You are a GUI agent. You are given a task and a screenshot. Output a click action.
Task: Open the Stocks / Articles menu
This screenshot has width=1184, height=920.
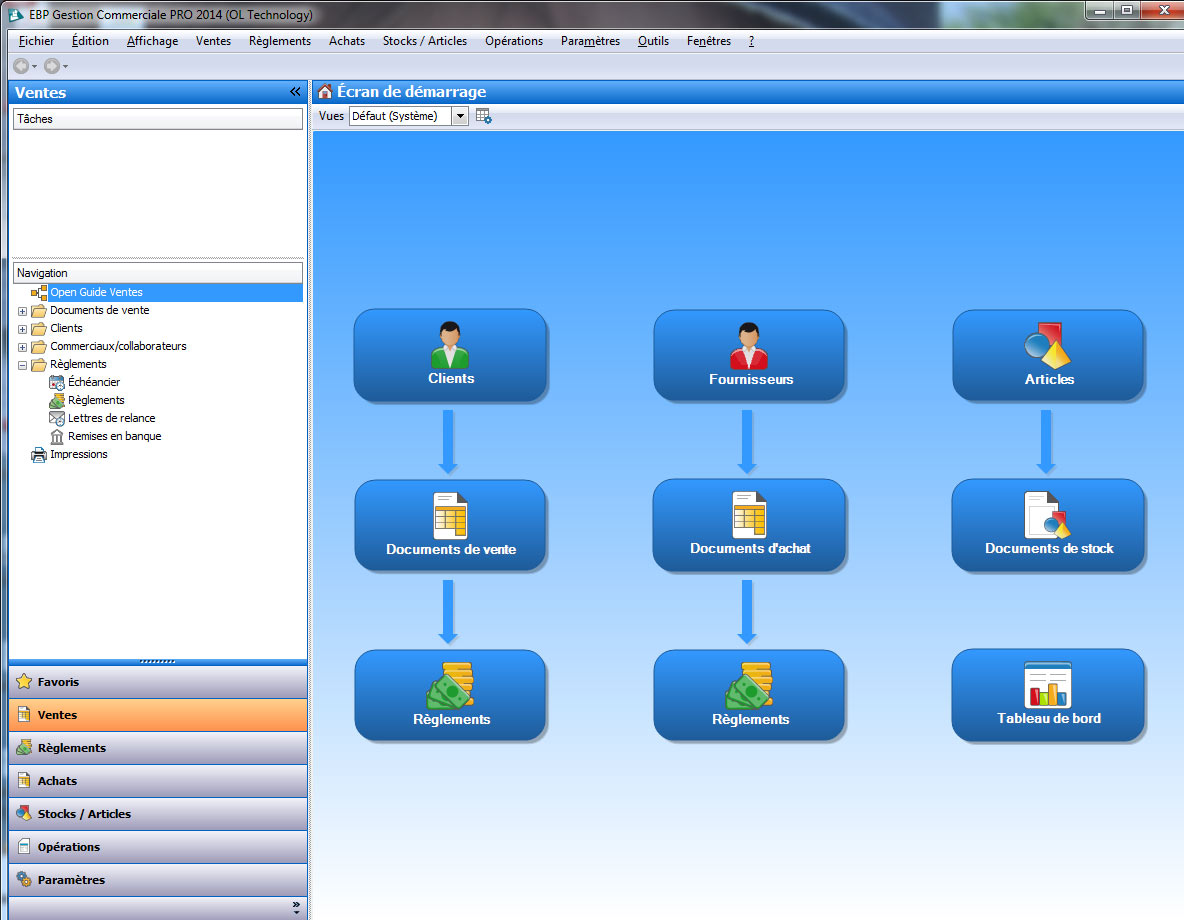click(425, 41)
